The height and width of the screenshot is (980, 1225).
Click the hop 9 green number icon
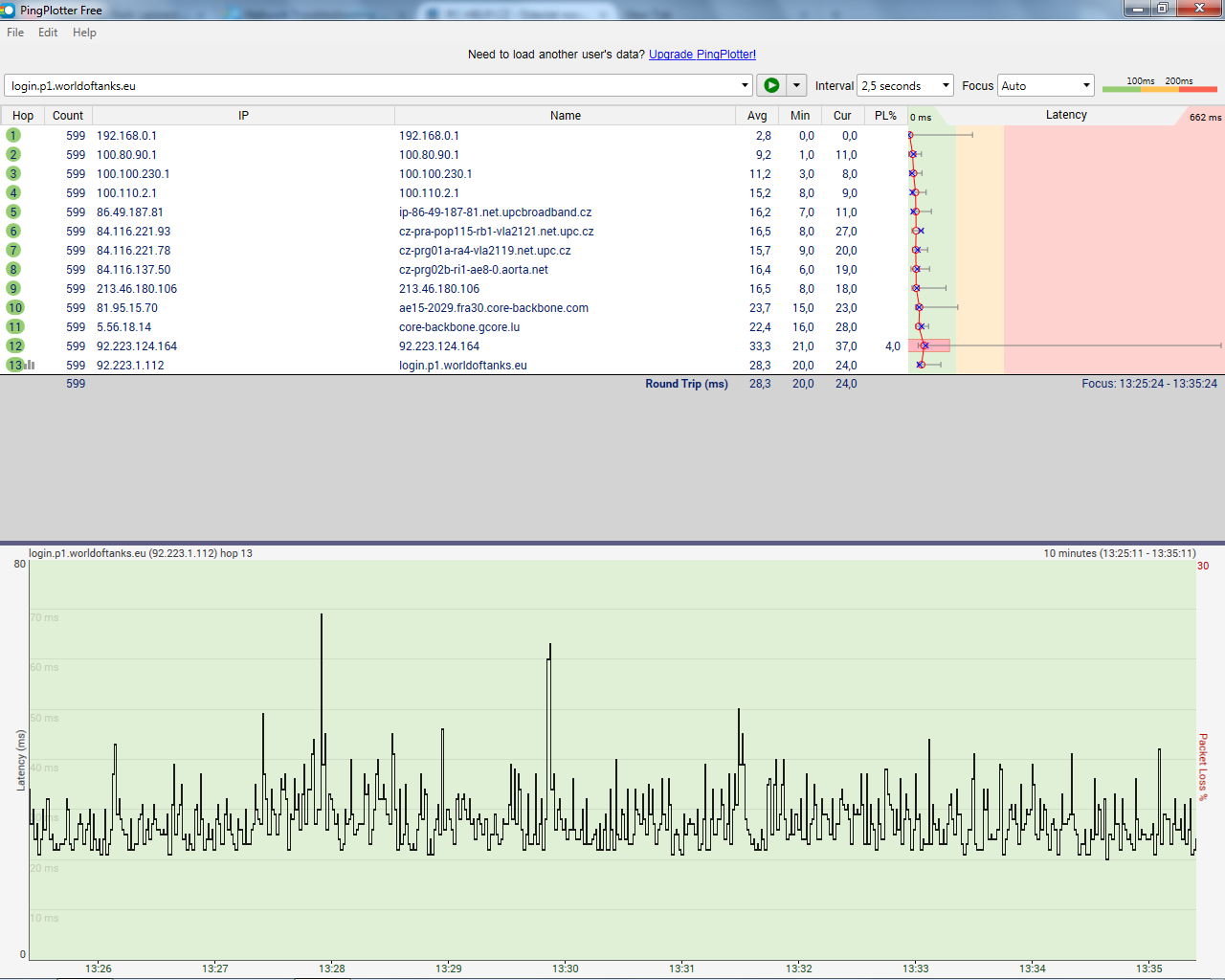coord(13,289)
